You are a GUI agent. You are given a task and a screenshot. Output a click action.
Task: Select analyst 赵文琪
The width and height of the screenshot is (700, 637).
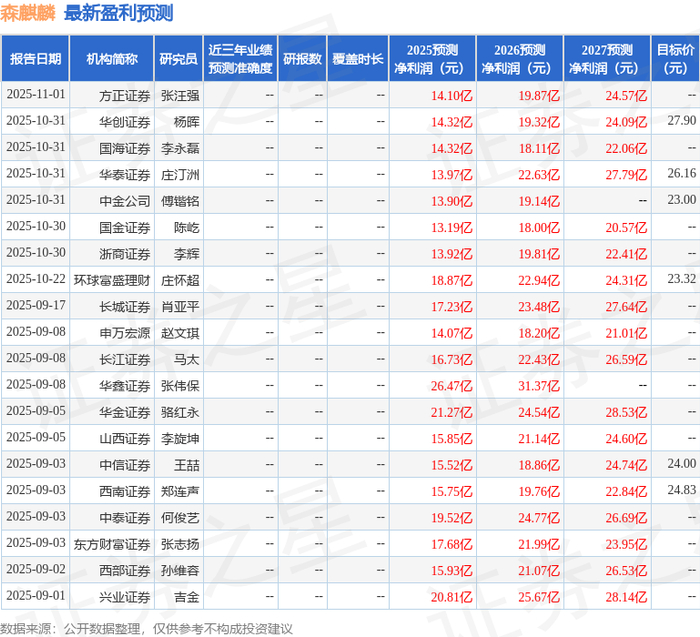[x=180, y=333]
